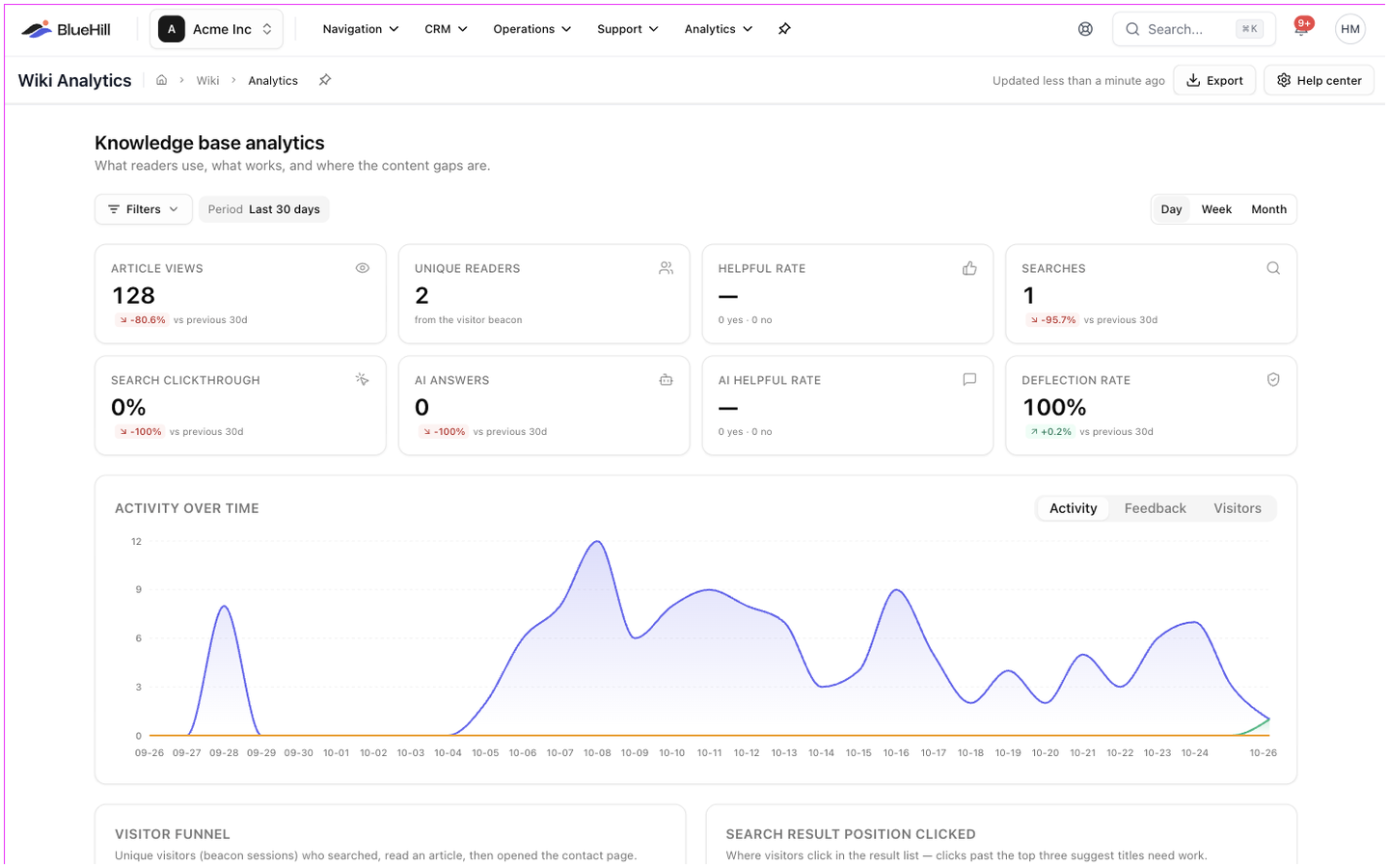Switch granularity to Week
The image size is (1389, 868).
pos(1216,209)
